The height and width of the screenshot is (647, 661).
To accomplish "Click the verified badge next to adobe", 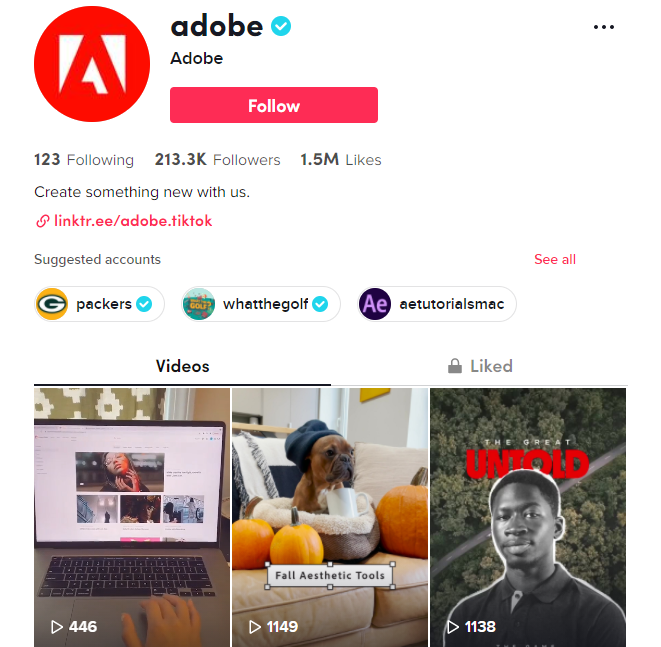I will [281, 26].
